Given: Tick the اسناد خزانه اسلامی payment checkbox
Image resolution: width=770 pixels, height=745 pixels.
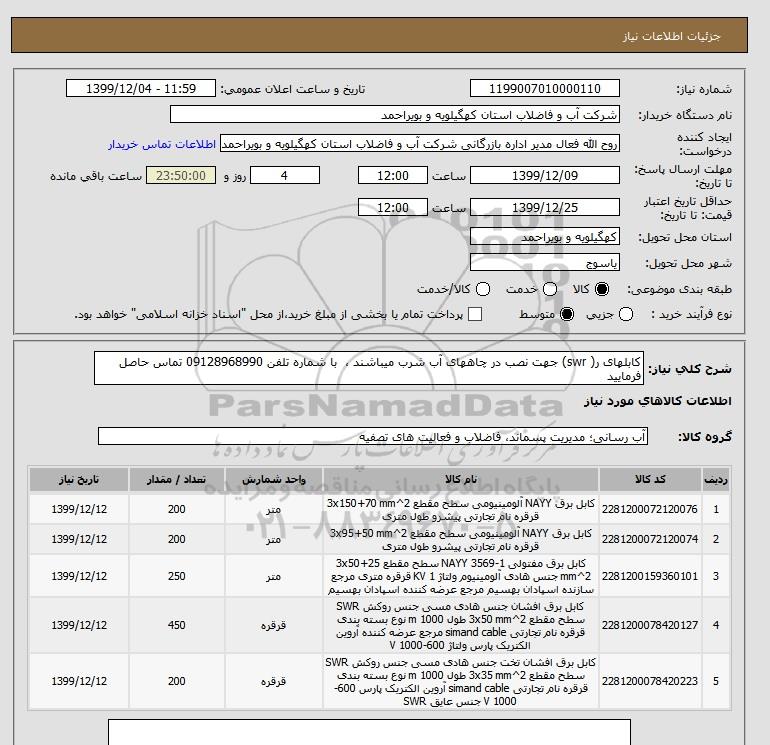Looking at the screenshot, I should pos(475,314).
